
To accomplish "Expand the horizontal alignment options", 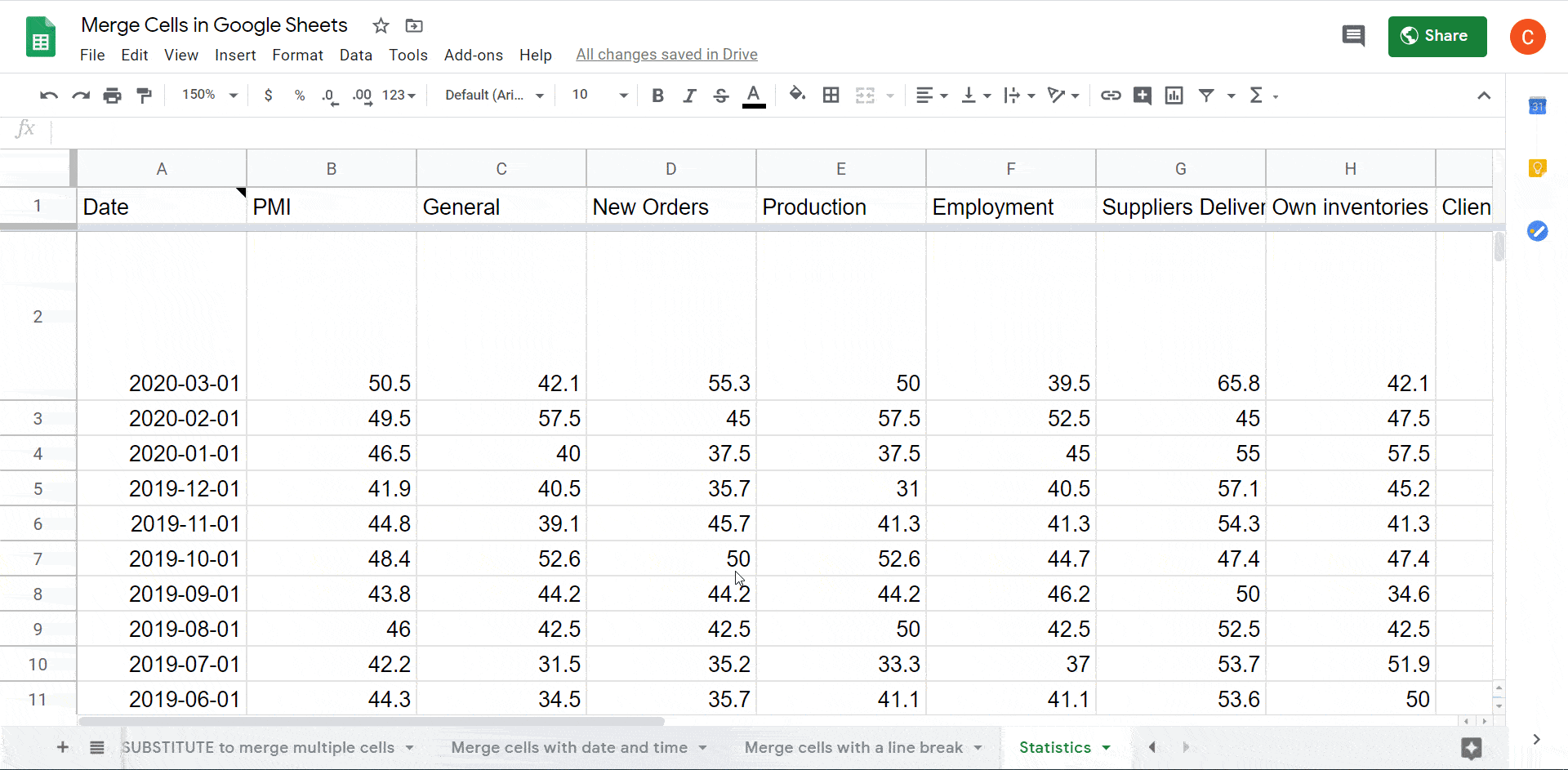I will (x=943, y=96).
